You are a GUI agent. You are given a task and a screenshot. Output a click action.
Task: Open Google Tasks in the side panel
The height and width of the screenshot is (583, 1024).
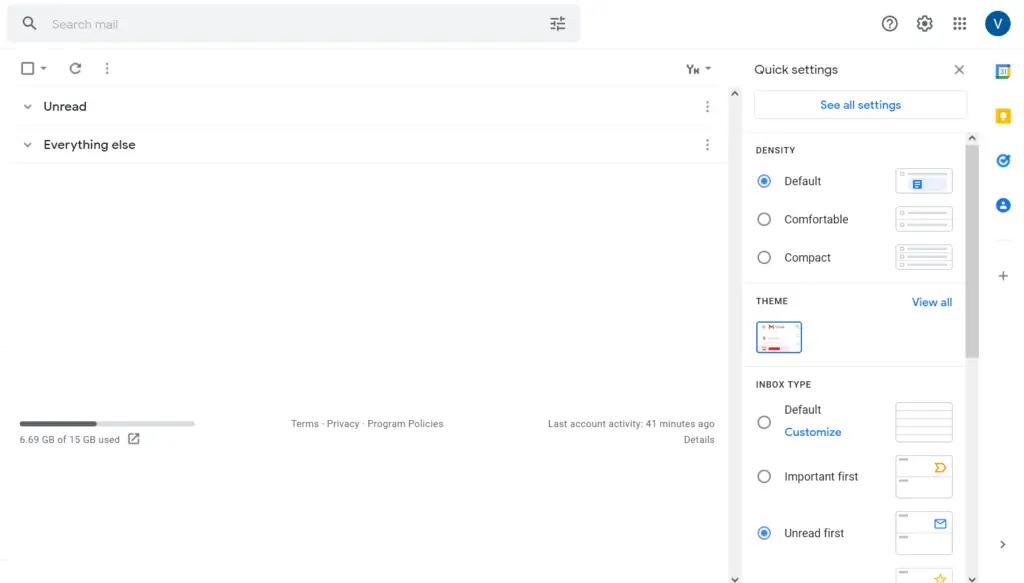[x=1003, y=161]
